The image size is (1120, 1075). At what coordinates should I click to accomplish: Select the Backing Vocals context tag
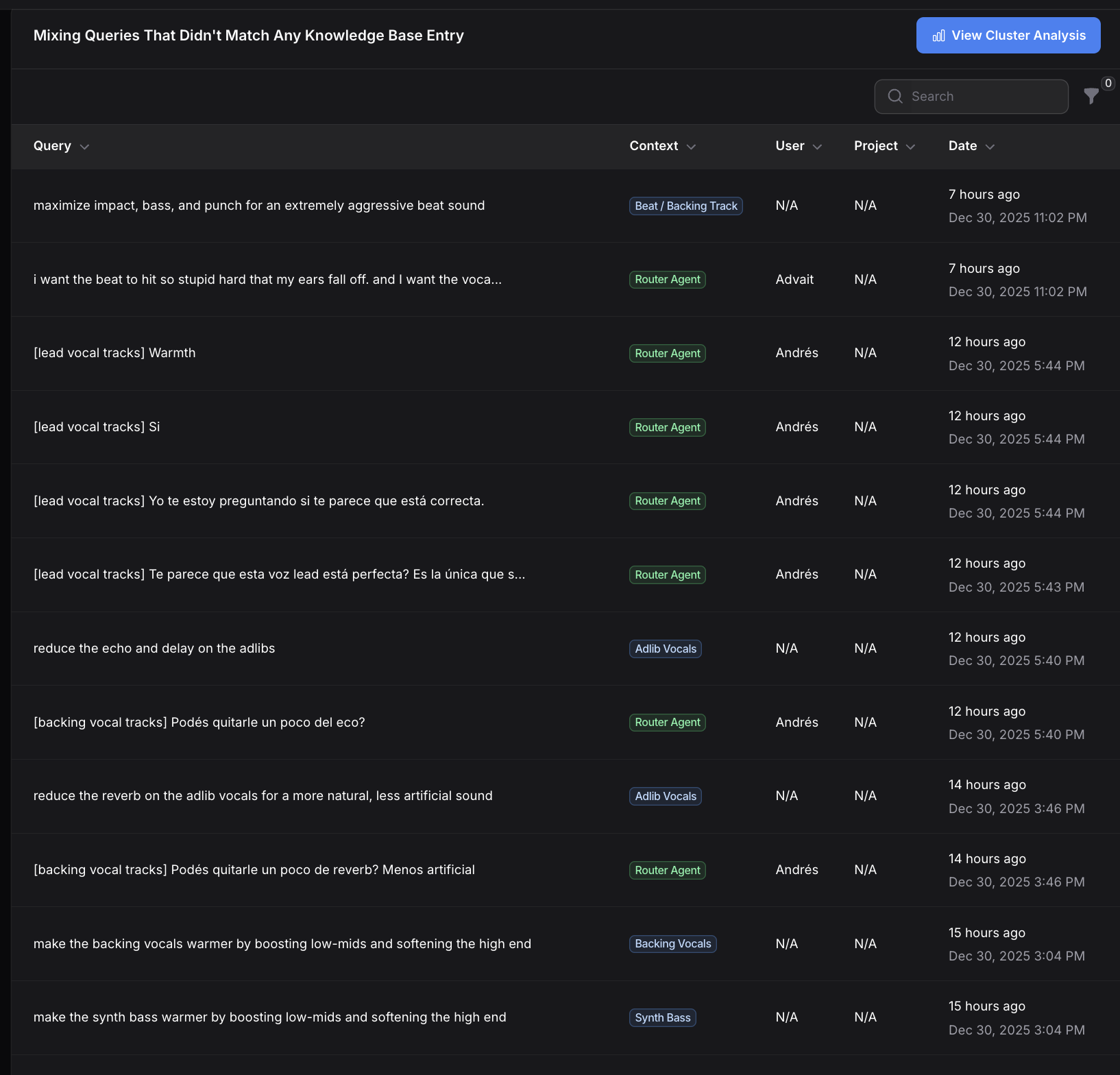[672, 943]
